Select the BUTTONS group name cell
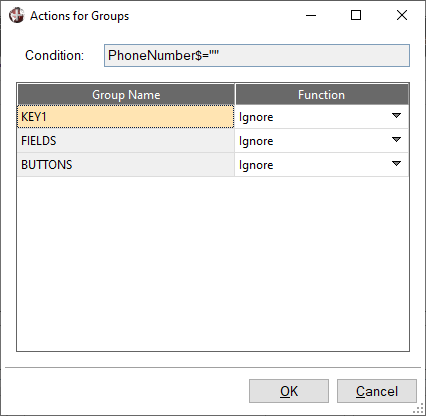Screen dimensions: 426x416 [126, 165]
